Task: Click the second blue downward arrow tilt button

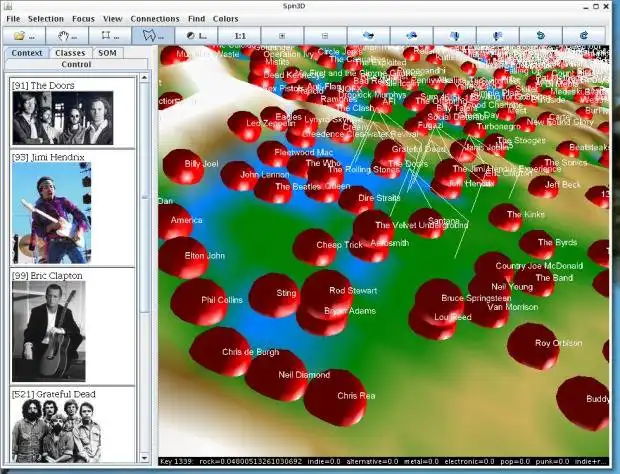Action: [x=497, y=36]
